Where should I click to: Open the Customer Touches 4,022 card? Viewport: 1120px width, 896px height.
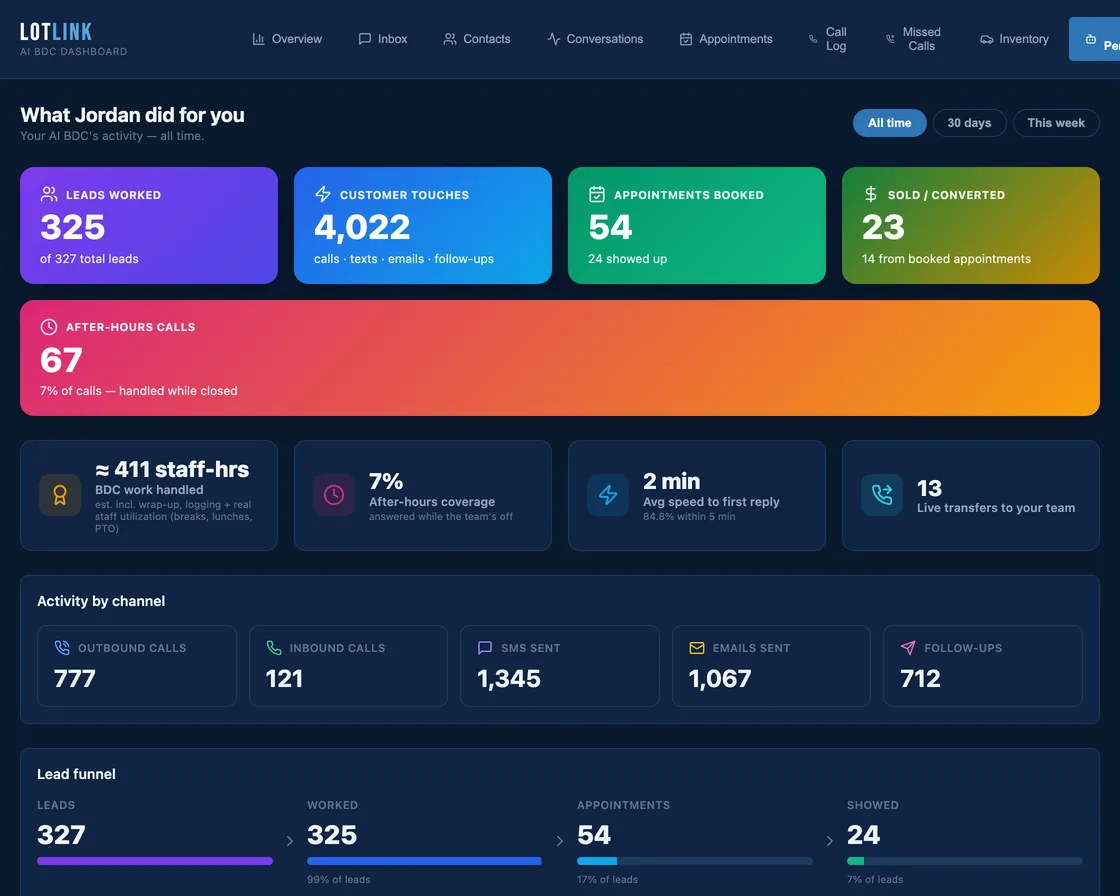click(x=423, y=225)
